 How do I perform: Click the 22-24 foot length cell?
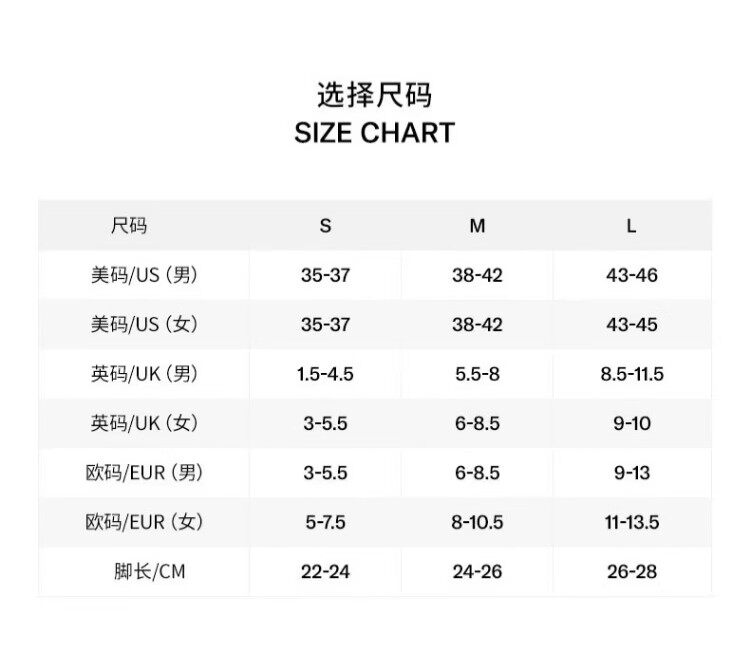coord(325,572)
